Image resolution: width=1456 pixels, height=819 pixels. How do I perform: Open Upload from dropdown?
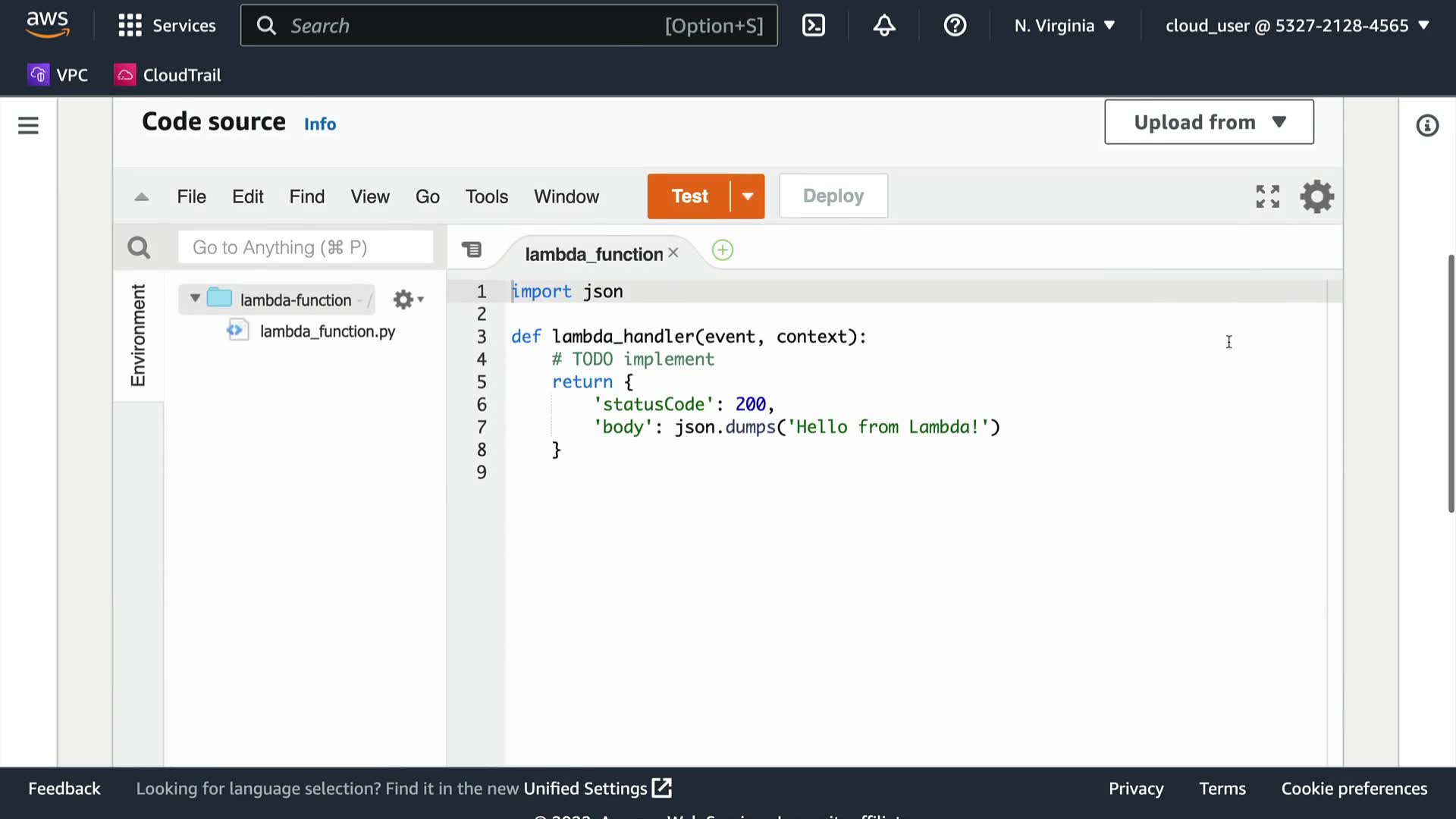pyautogui.click(x=1209, y=122)
